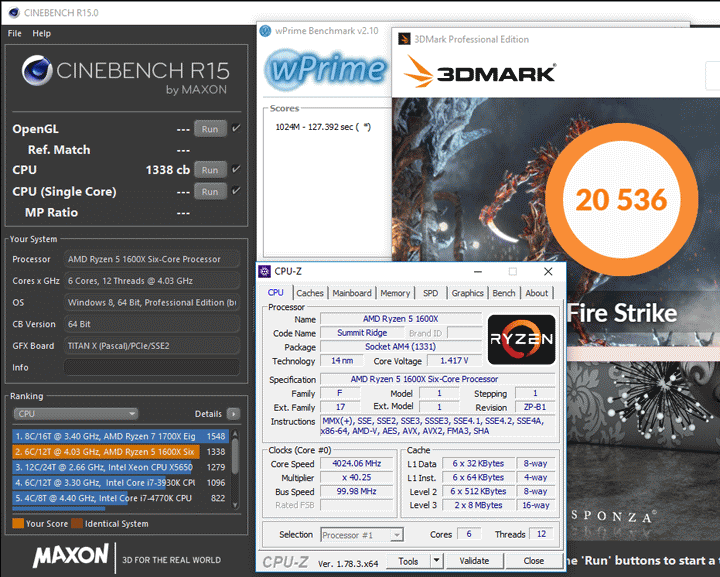Toggle the CPU (Single Core) checkbox

click(x=236, y=190)
